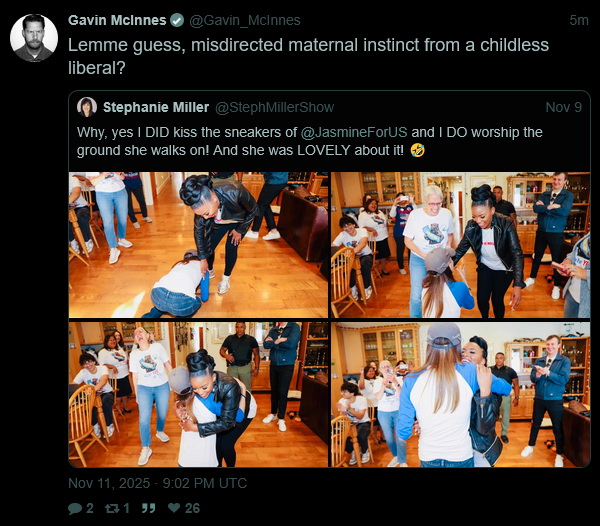Open Stephanie Miller's small avatar
The width and height of the screenshot is (600, 526).
pos(87,107)
